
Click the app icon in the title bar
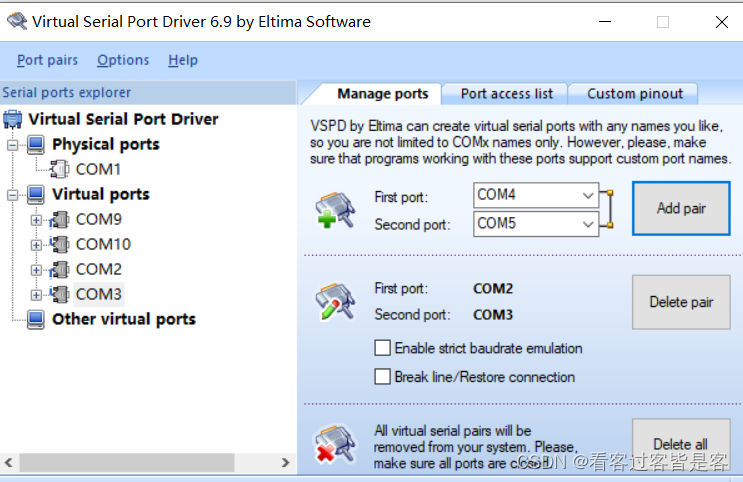pos(17,21)
